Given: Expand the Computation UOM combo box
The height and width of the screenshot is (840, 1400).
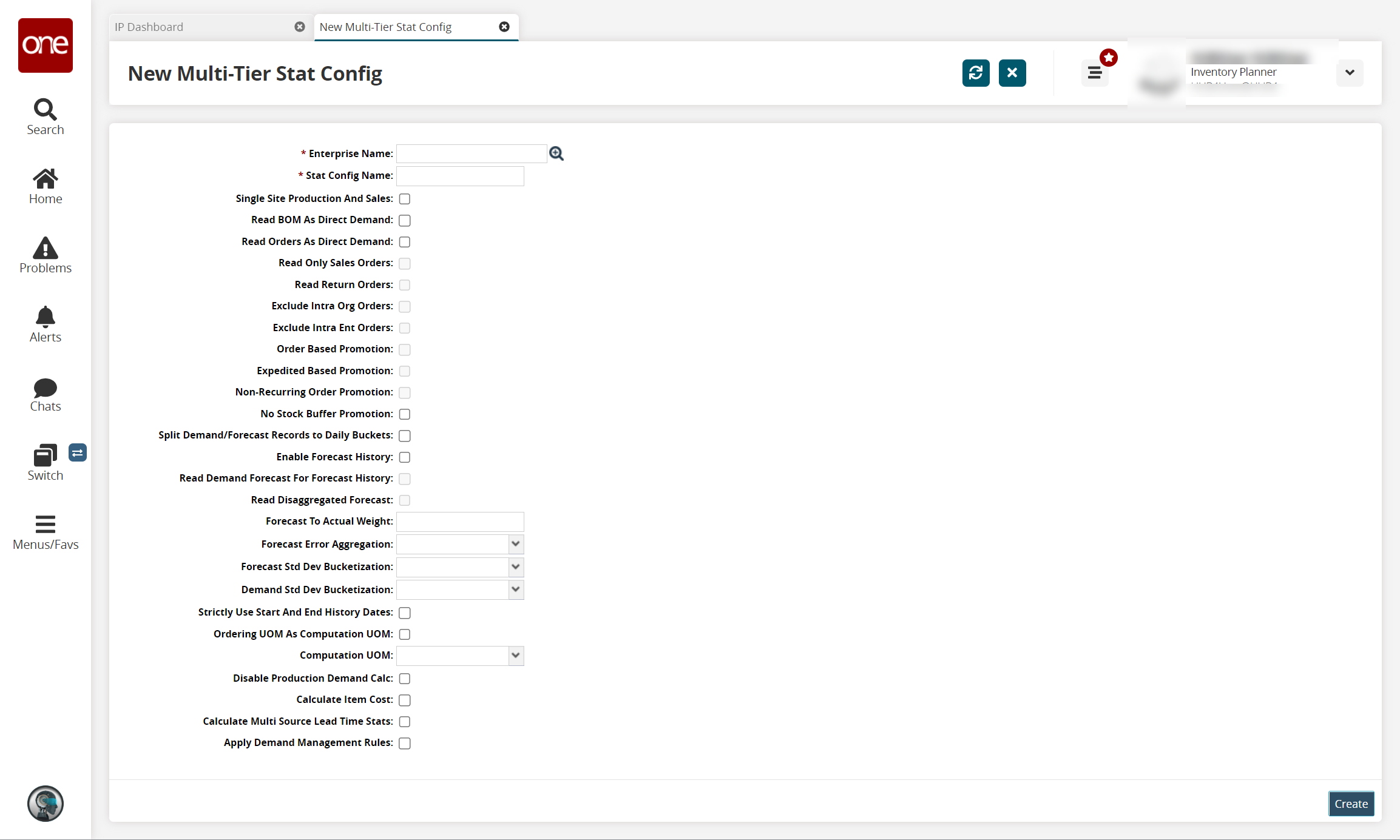Looking at the screenshot, I should point(515,656).
